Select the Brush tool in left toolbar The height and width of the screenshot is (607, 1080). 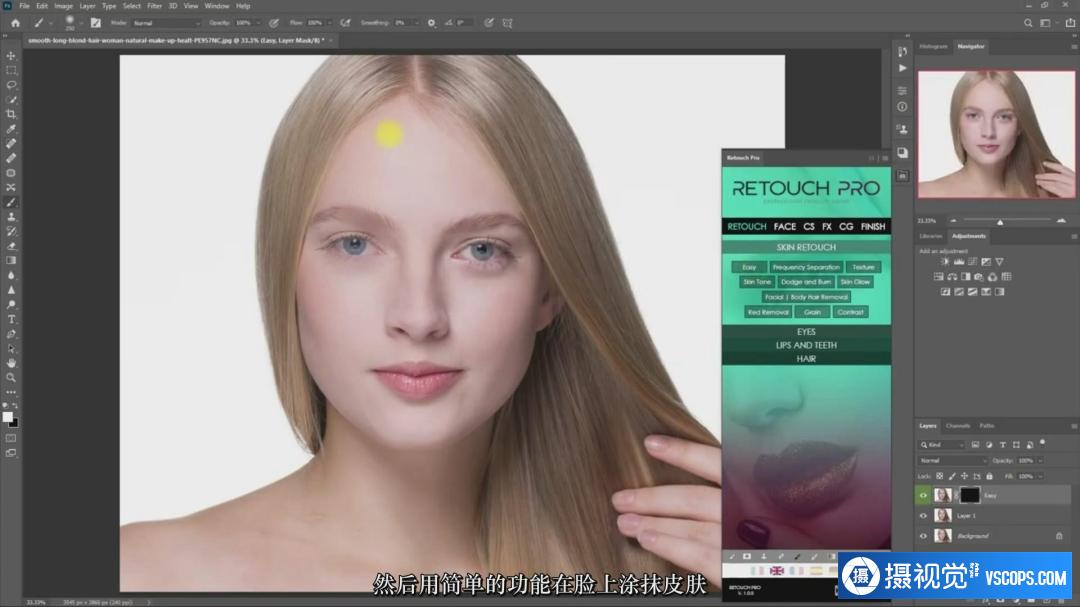pos(11,202)
